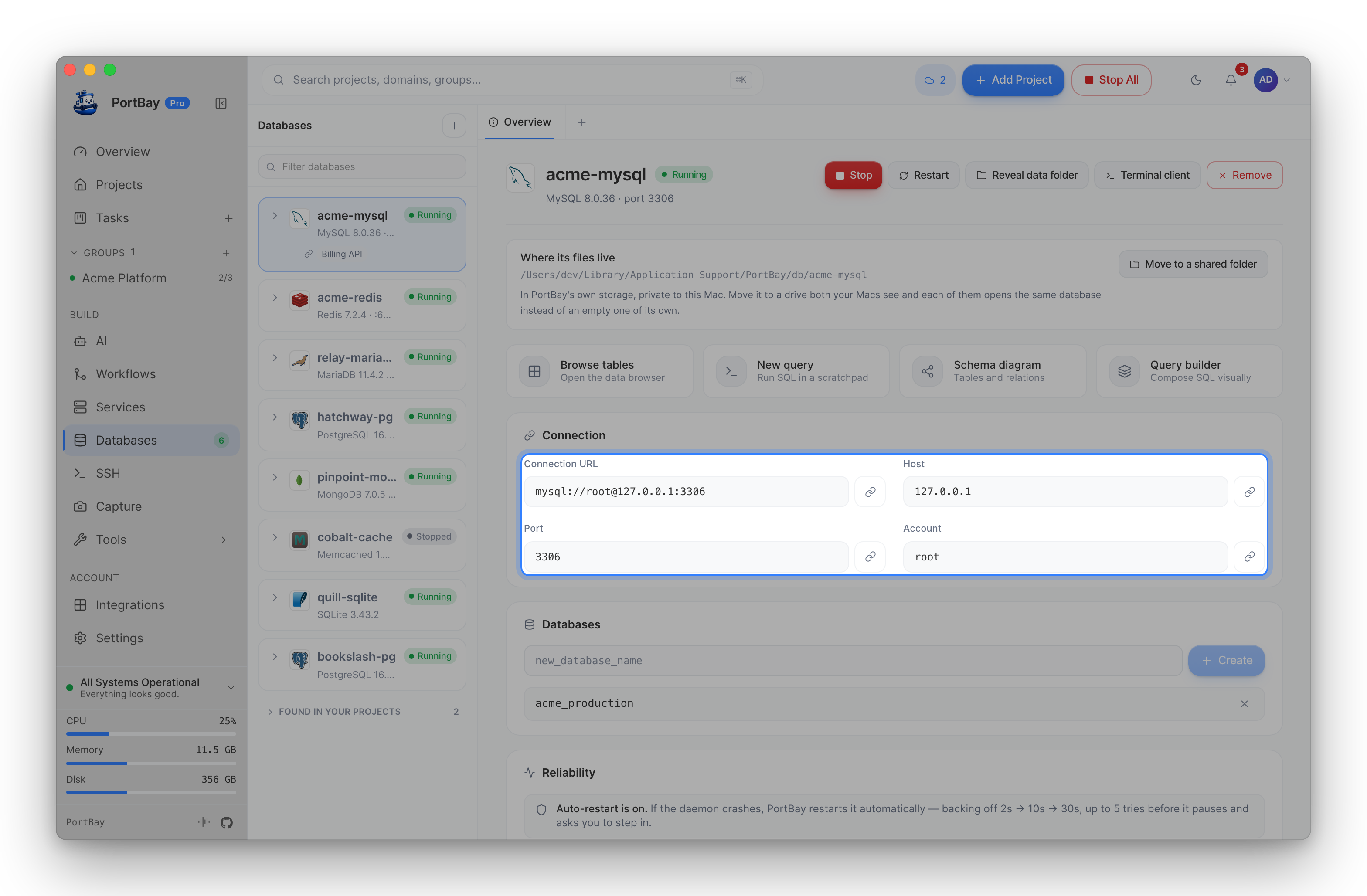Click Move to a shared folder

(1194, 264)
